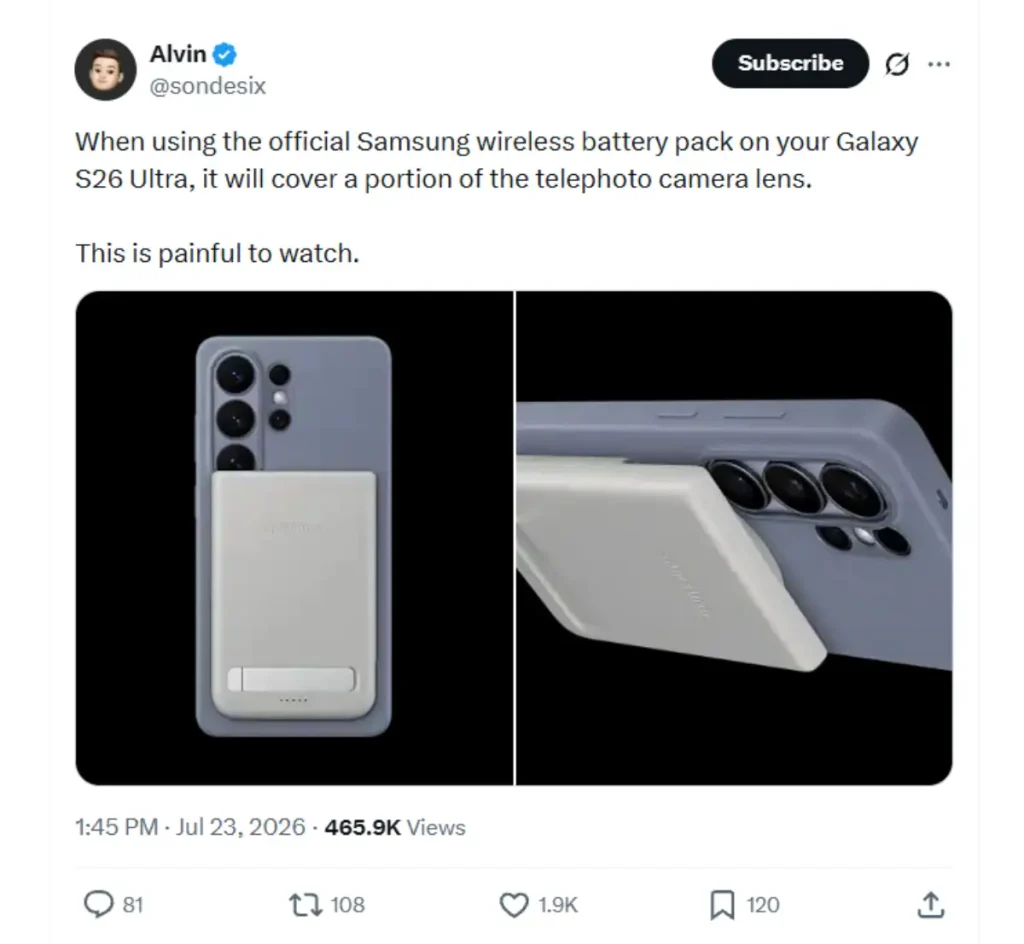
Task: Open Alvin's profile avatar
Action: point(105,69)
